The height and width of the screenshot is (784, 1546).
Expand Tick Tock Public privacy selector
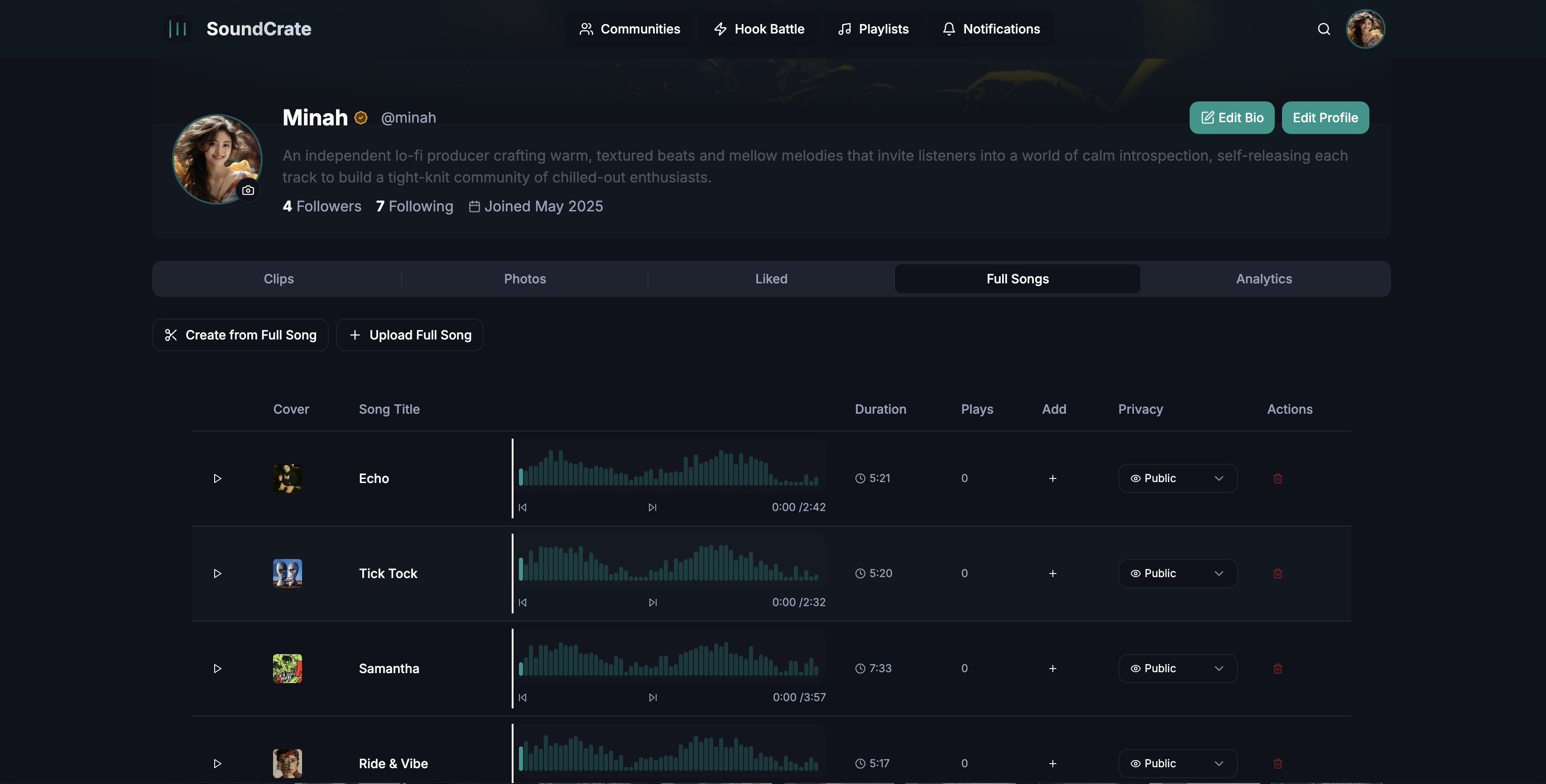1177,574
